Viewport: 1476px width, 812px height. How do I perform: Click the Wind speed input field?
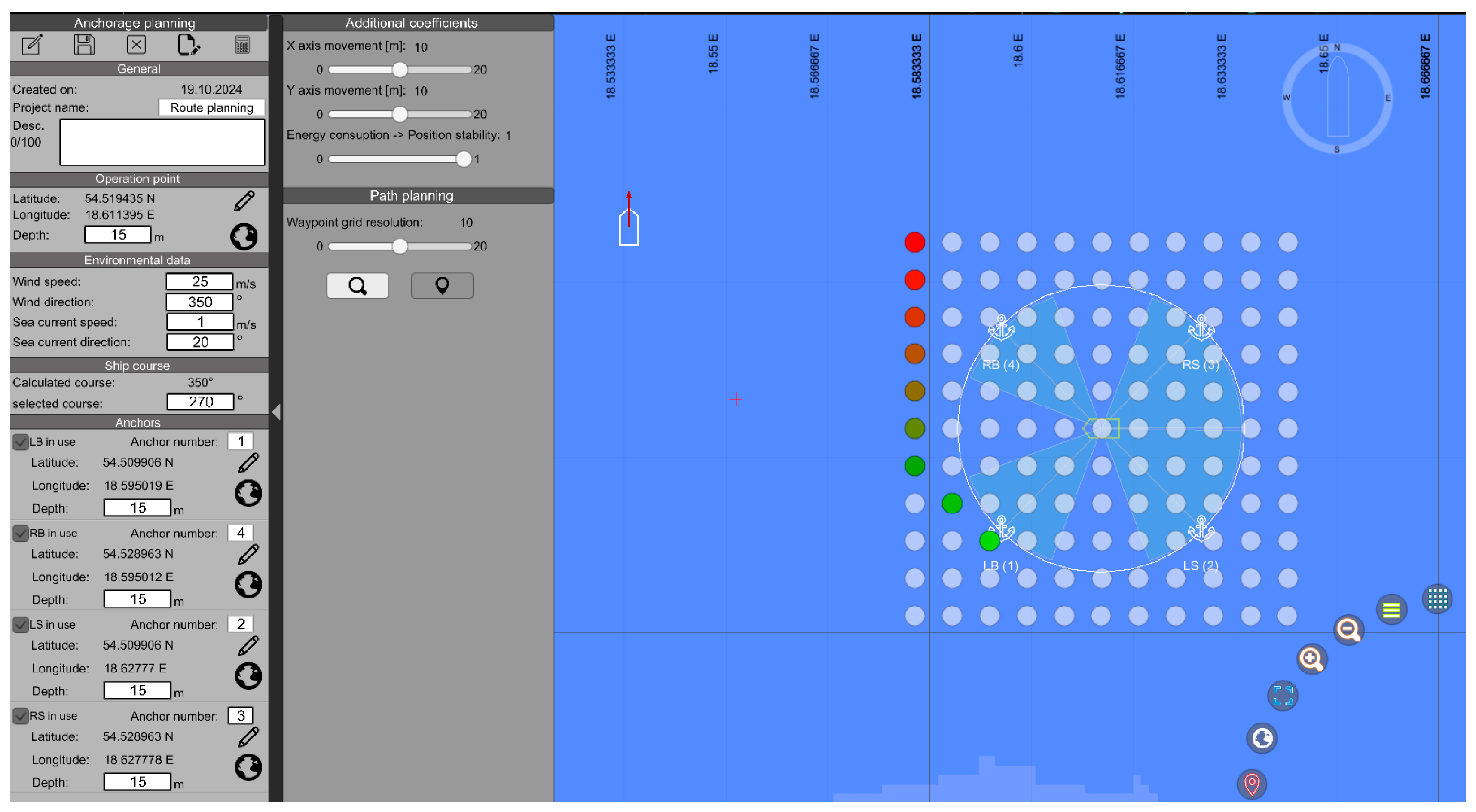[199, 281]
